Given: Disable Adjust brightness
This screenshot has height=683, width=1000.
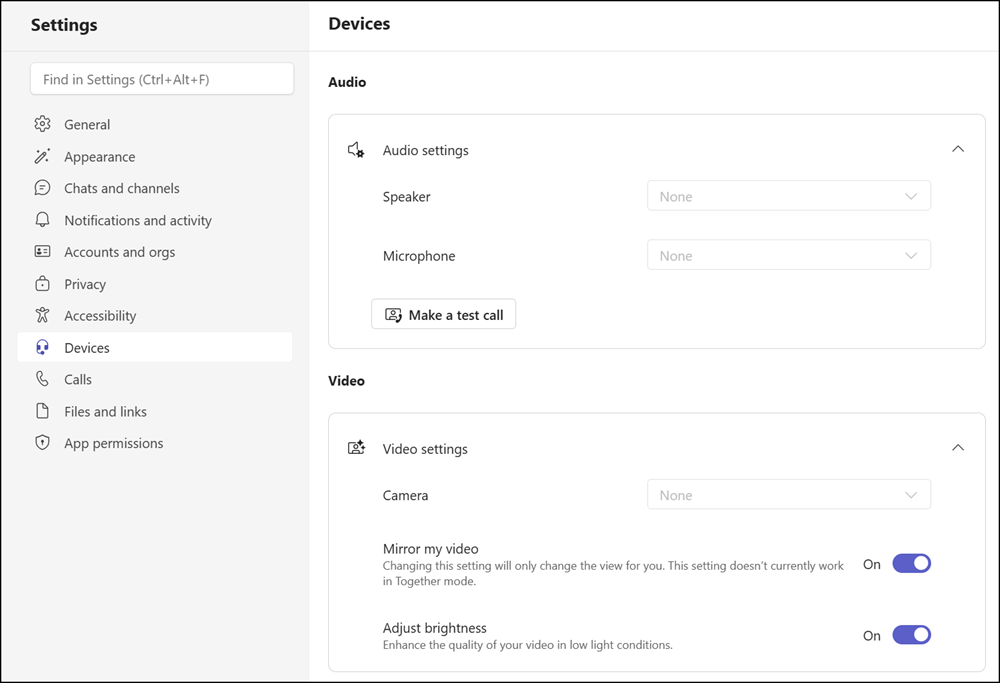Looking at the screenshot, I should (x=911, y=635).
